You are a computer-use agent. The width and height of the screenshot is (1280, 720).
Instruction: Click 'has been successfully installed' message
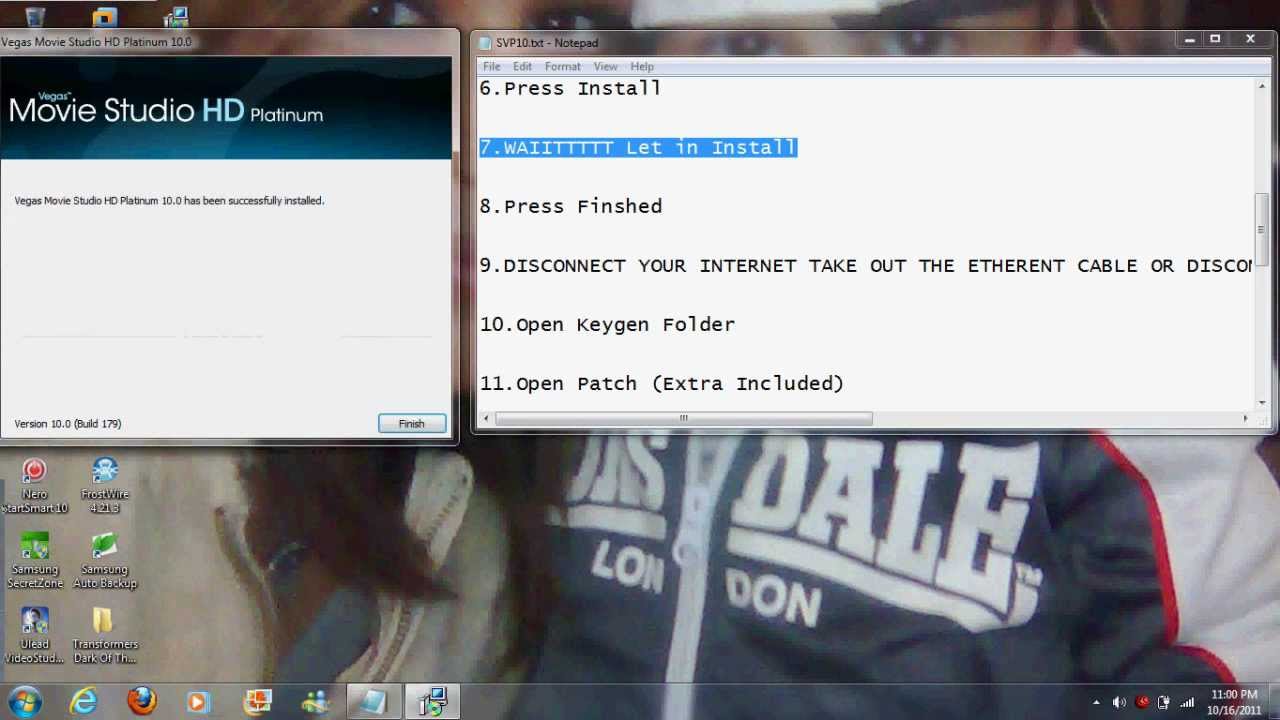pyautogui.click(x=169, y=201)
